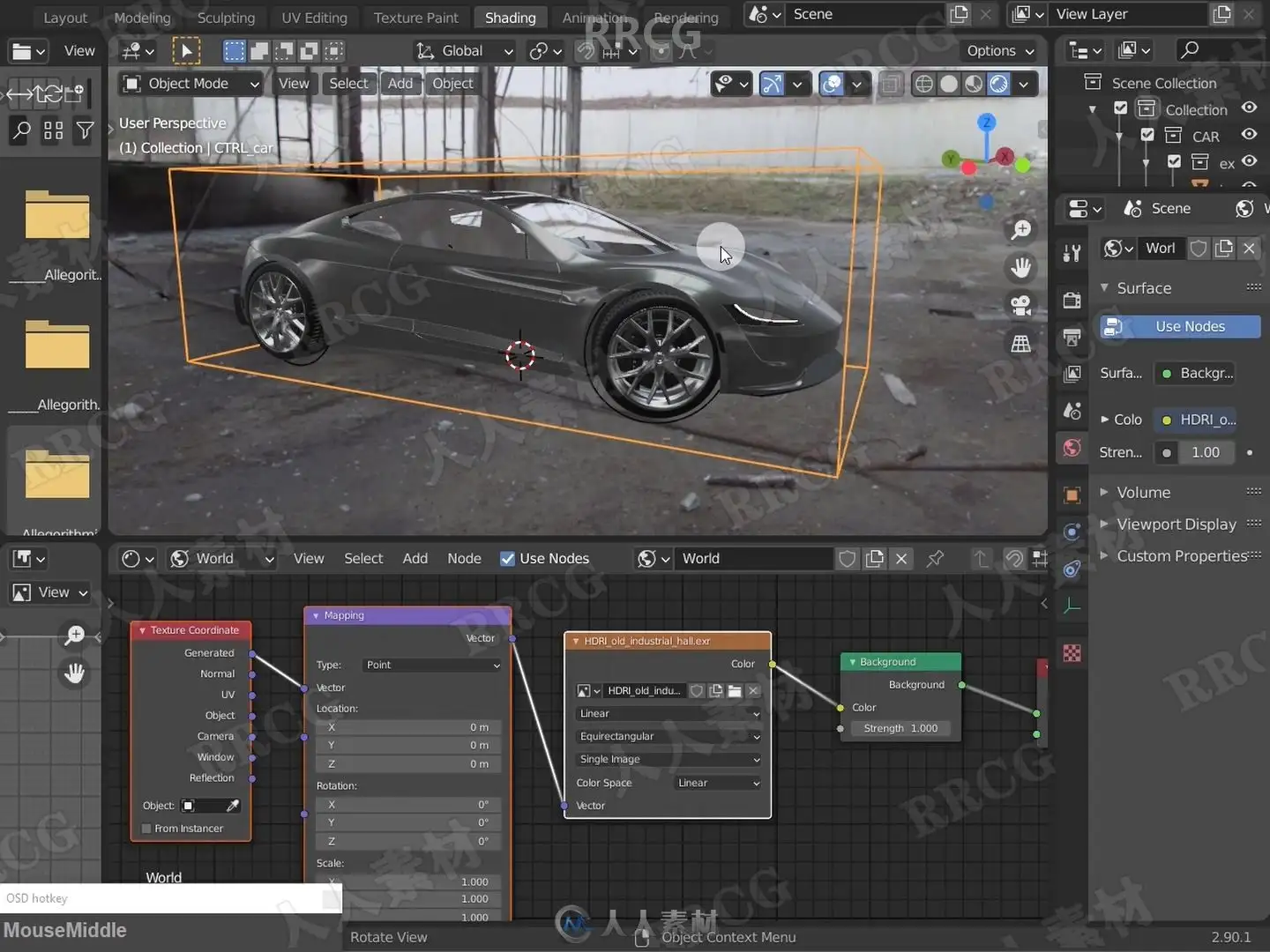Image resolution: width=1270 pixels, height=952 pixels.
Task: Open Options dropdown in viewport header
Action: (1000, 51)
